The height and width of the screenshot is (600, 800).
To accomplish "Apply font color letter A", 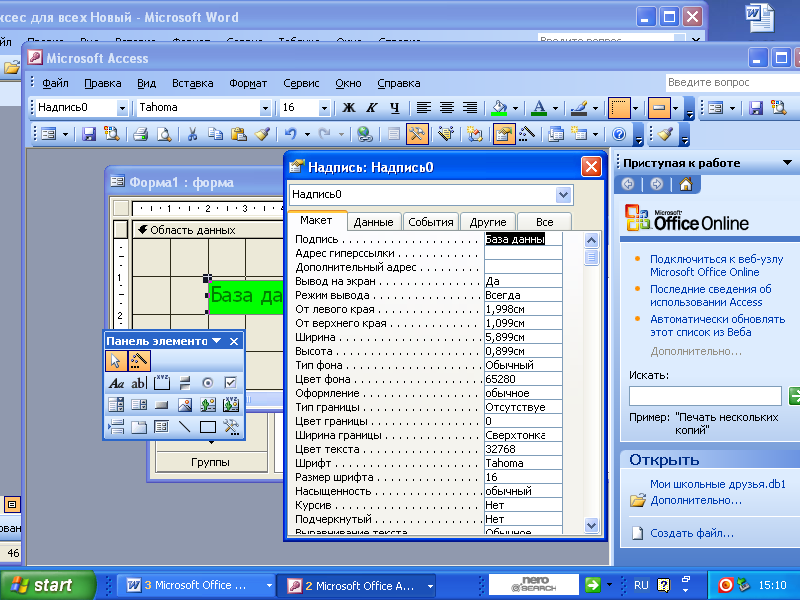I will point(539,108).
